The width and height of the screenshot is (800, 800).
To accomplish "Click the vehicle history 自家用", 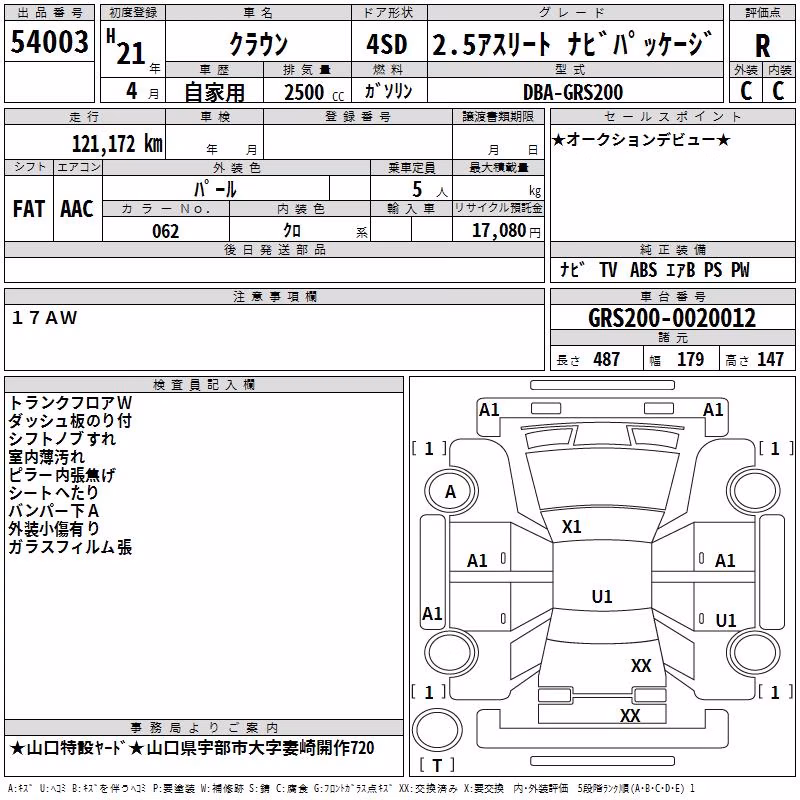I will [214, 92].
